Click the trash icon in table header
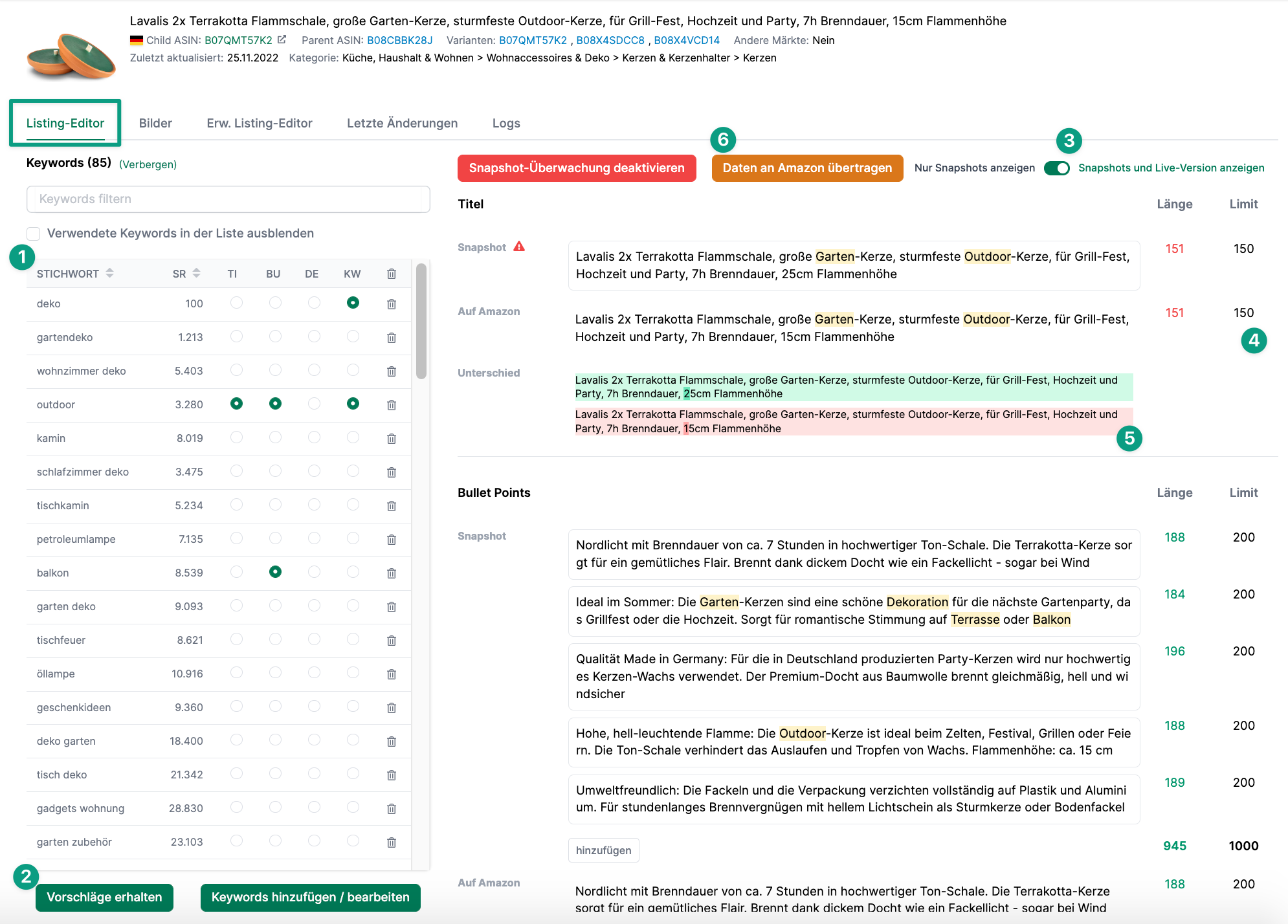The image size is (1288, 924). 392,274
